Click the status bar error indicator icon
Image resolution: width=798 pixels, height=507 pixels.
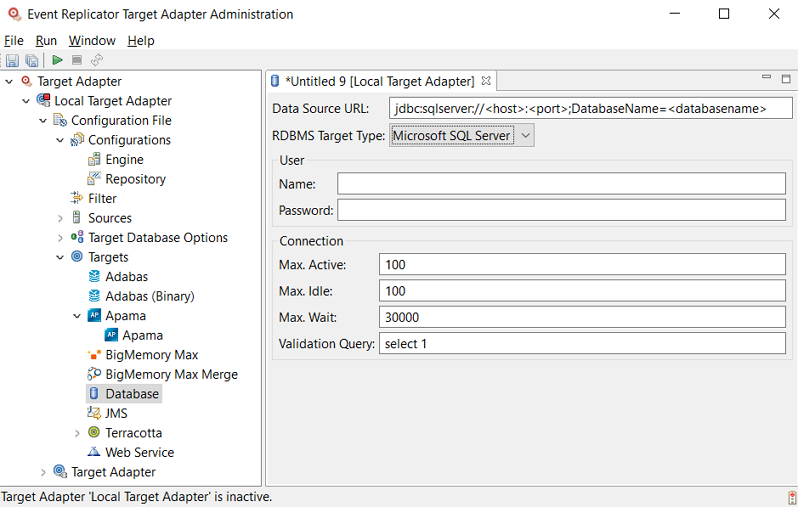tap(791, 497)
